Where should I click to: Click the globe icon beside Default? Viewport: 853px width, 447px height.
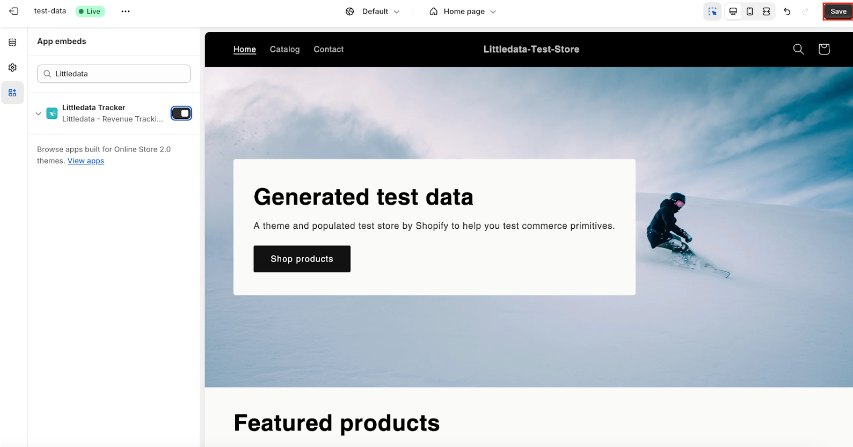pyautogui.click(x=350, y=11)
